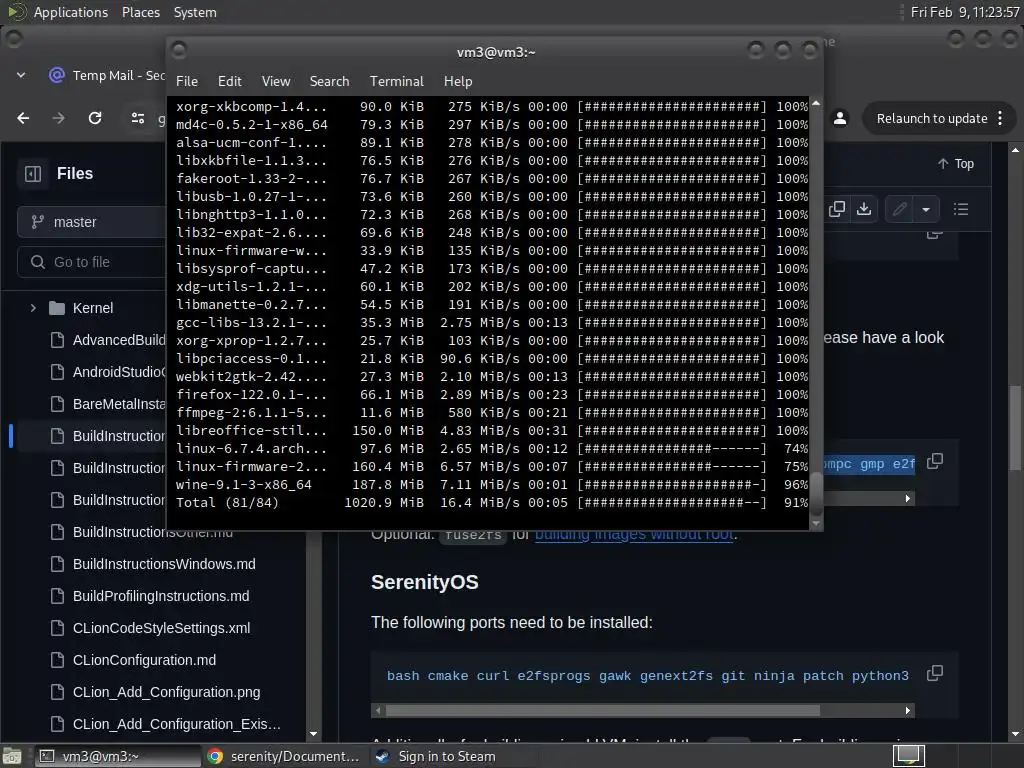This screenshot has height=768, width=1024.
Task: Copy the mpc gmp code block
Action: click(x=935, y=461)
